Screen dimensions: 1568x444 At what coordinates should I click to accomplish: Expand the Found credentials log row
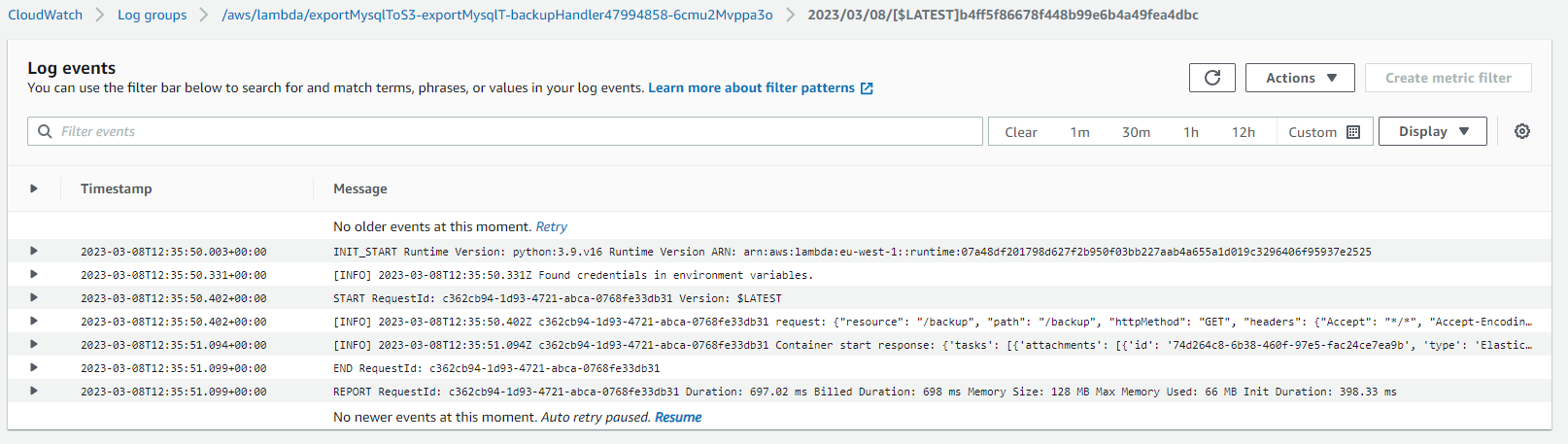pos(34,274)
